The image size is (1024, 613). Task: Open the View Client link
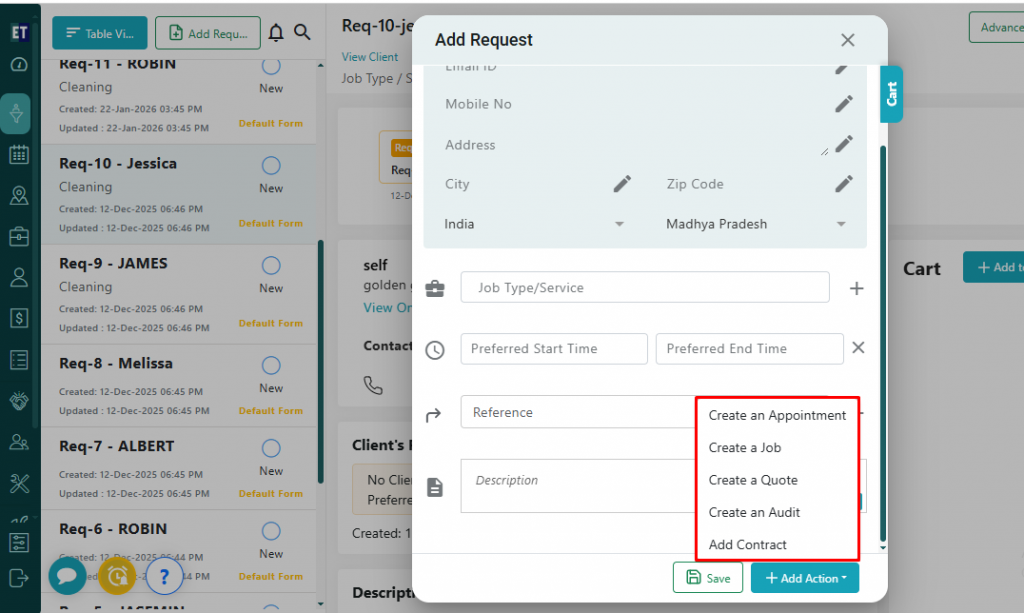click(x=370, y=57)
